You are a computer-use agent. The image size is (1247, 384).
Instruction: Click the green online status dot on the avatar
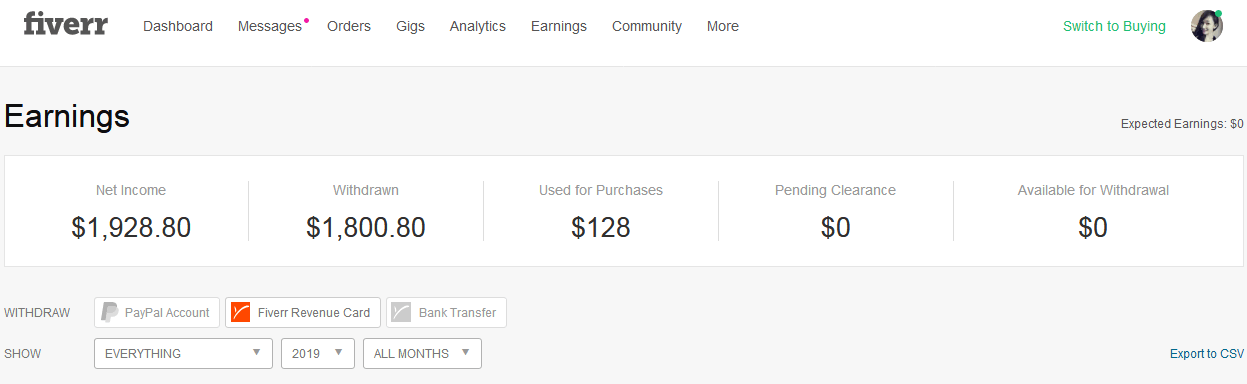click(1218, 14)
